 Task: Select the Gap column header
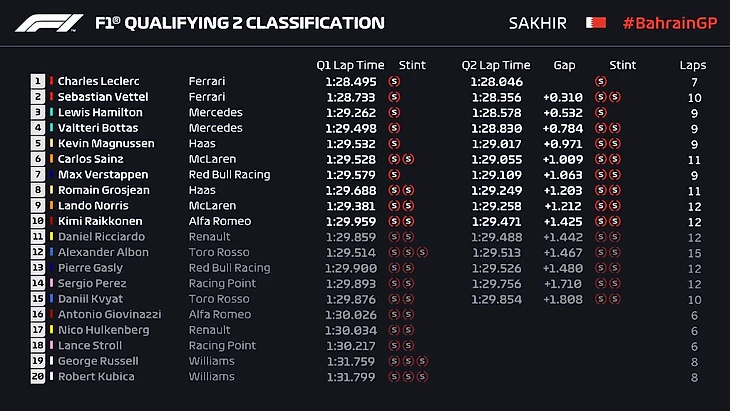(x=564, y=65)
